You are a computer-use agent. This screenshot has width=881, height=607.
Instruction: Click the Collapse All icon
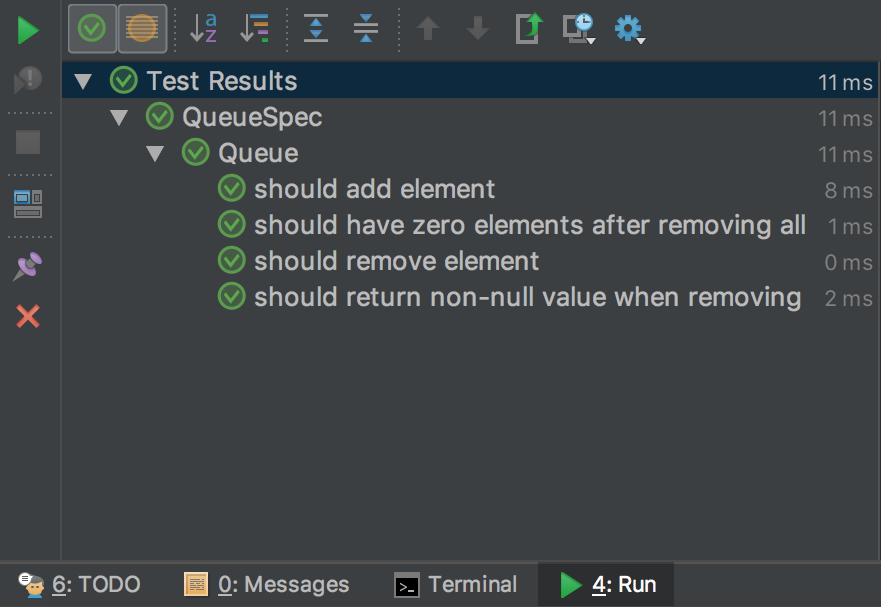(366, 29)
